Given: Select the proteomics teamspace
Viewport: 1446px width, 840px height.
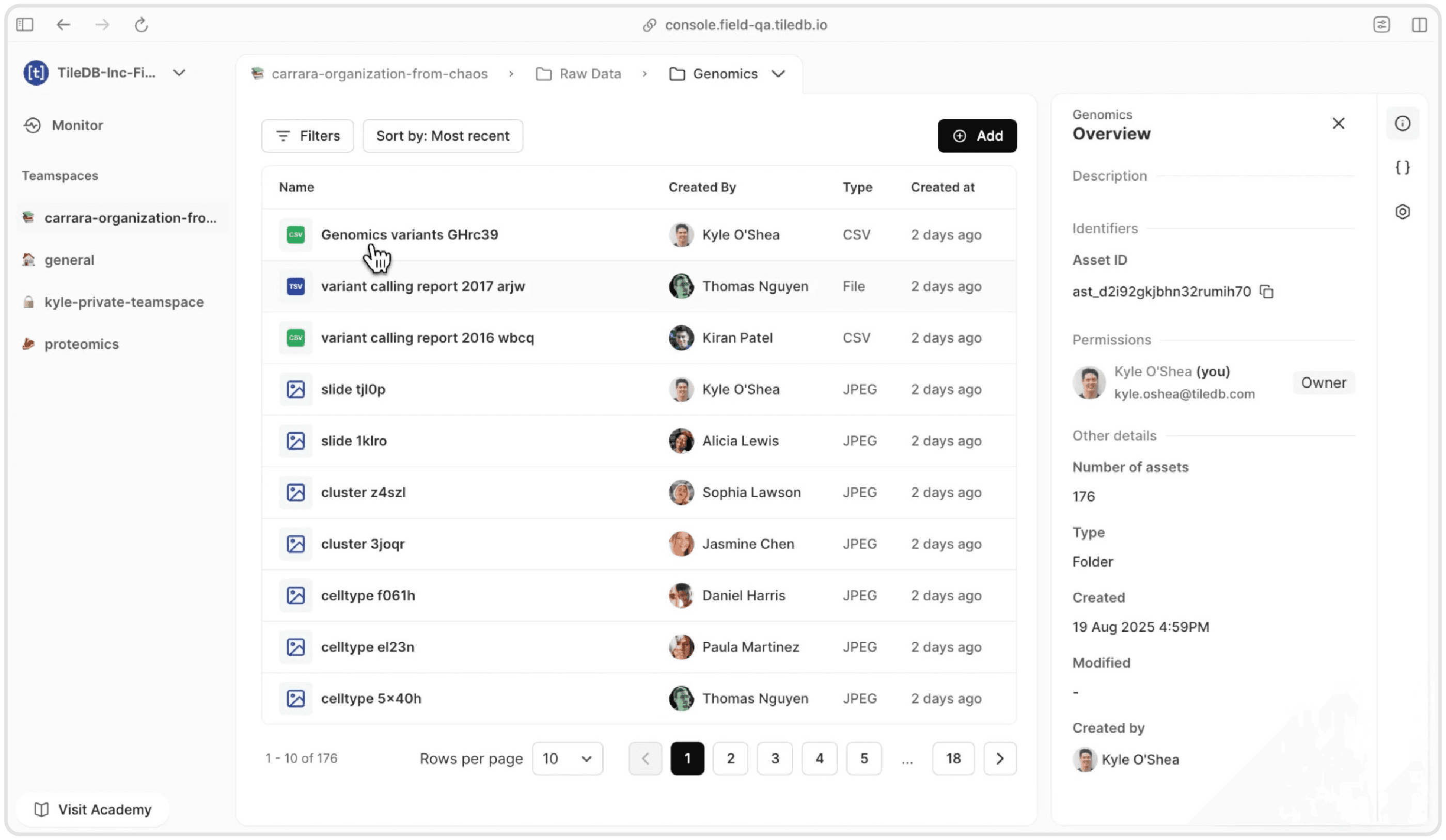Looking at the screenshot, I should pos(82,344).
